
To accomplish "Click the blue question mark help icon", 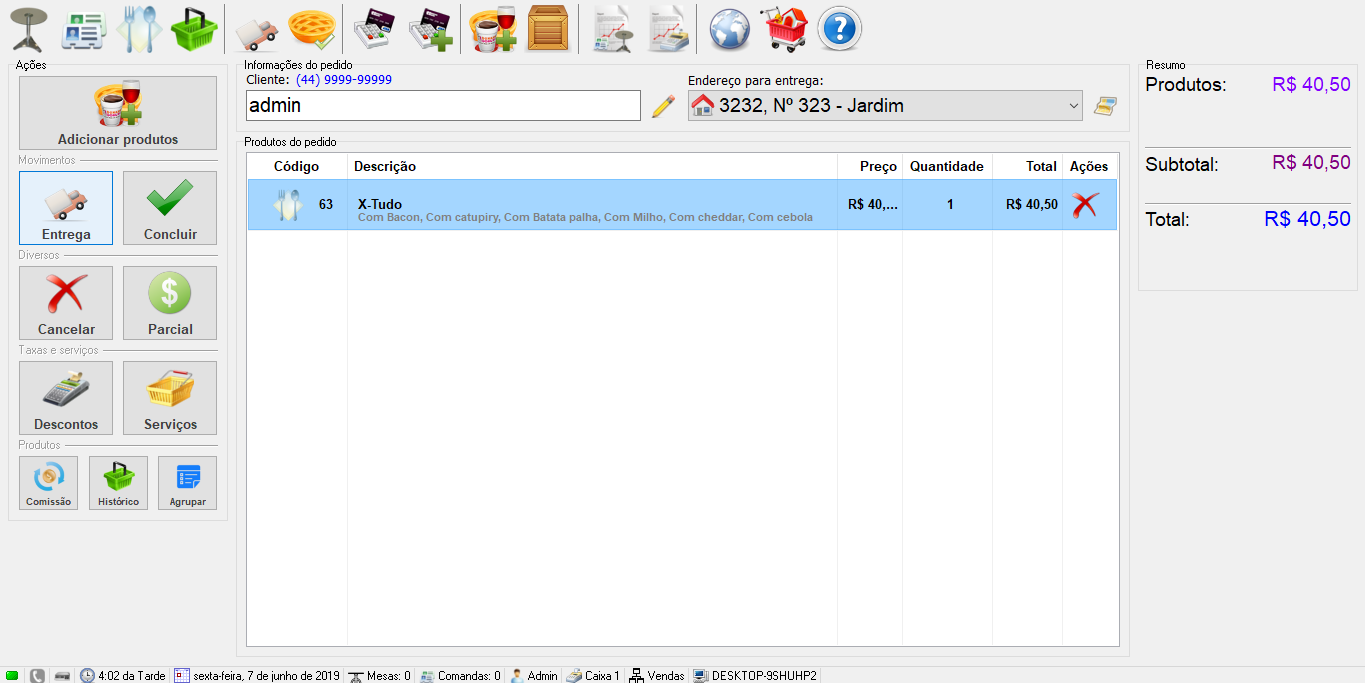I will tap(839, 29).
